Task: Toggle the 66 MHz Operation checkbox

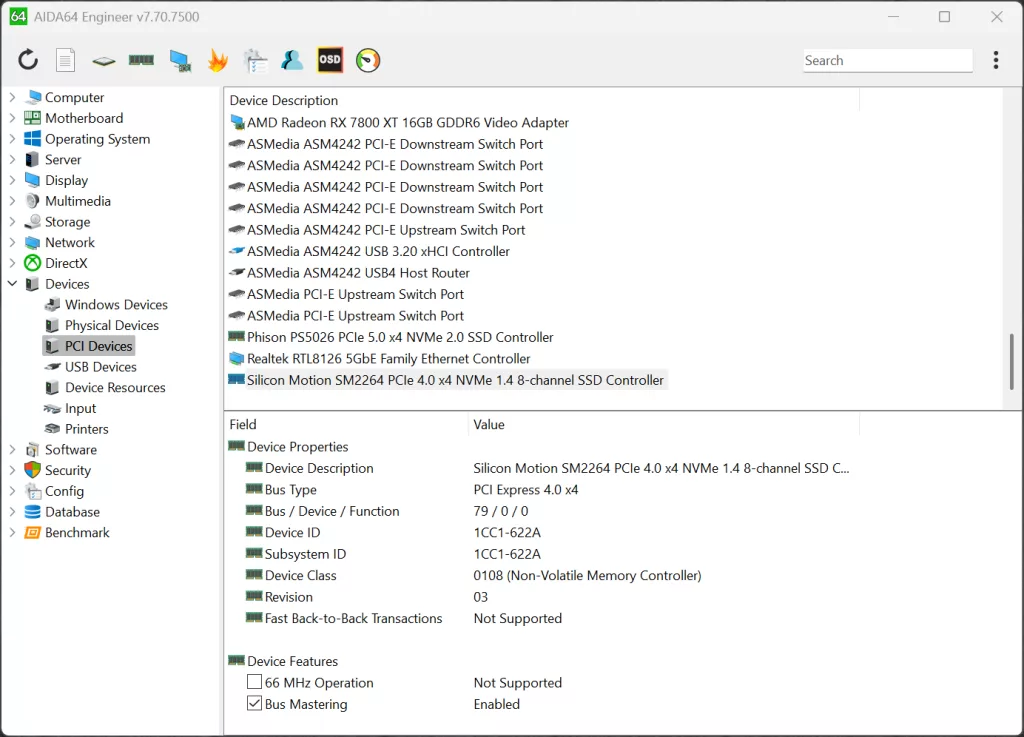Action: (x=254, y=682)
